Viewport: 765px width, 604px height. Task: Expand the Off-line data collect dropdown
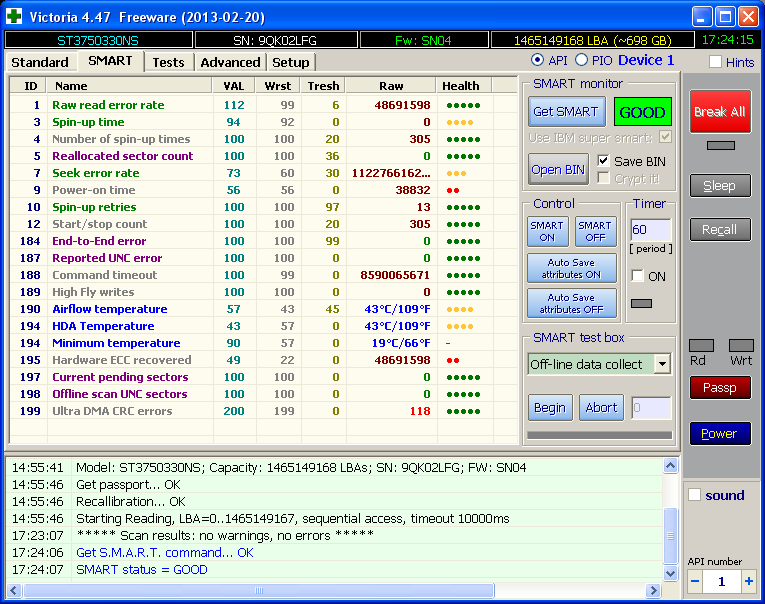[661, 364]
